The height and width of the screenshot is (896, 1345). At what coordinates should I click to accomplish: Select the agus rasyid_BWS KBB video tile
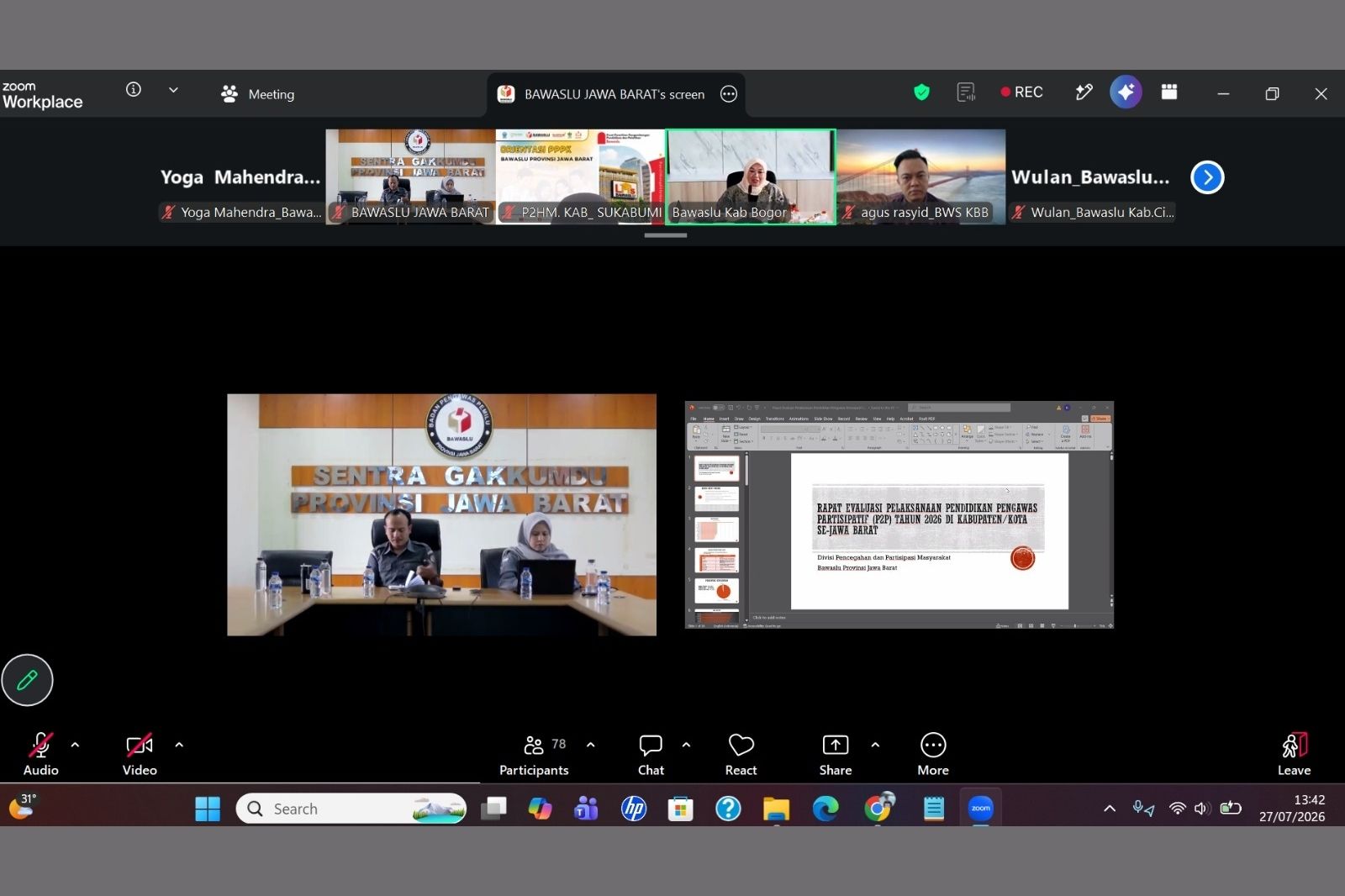point(921,177)
